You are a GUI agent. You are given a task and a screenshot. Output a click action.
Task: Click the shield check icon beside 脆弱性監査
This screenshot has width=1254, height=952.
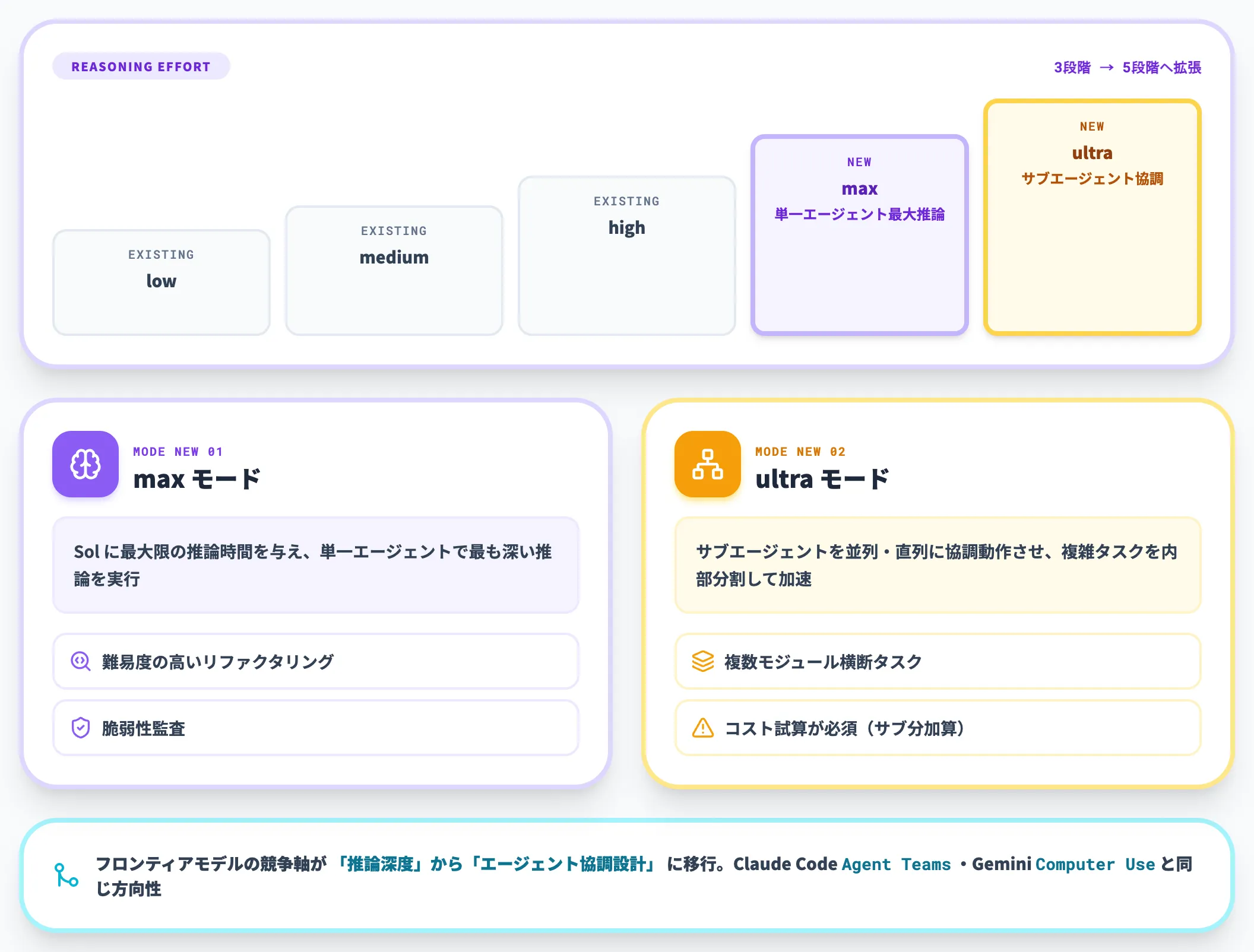pyautogui.click(x=81, y=728)
